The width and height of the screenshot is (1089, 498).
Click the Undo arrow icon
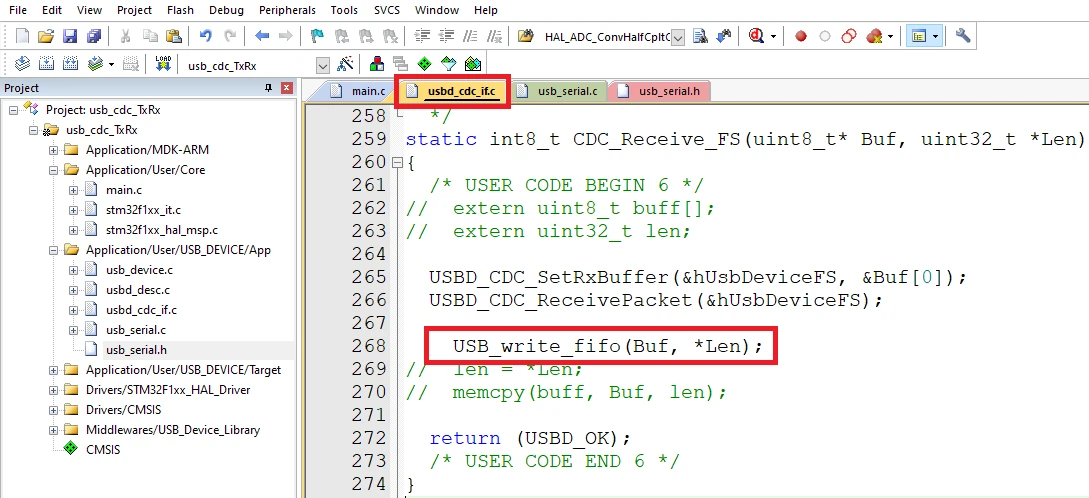pos(206,36)
